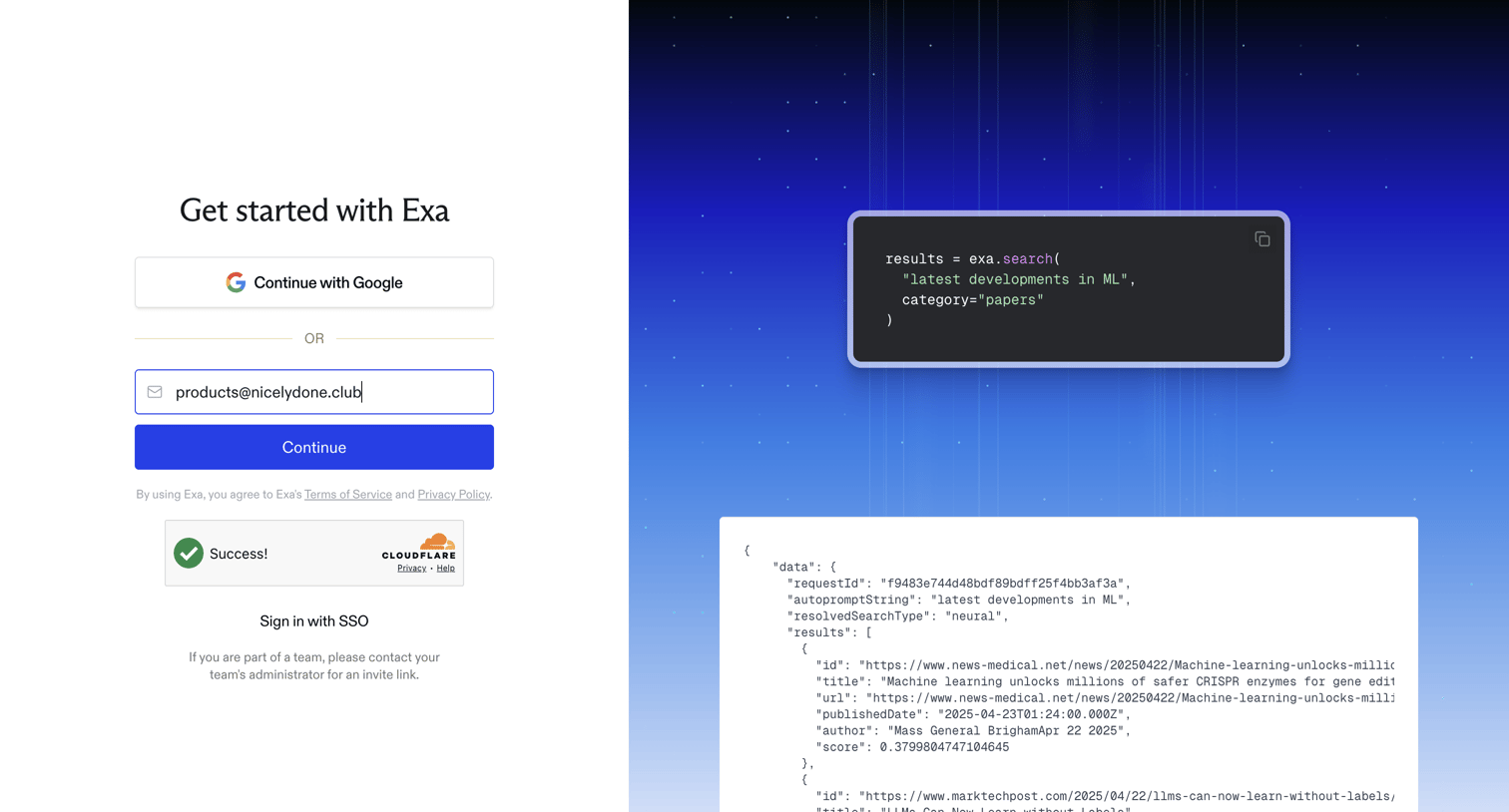Screen dimensions: 1509x812
Task: Click the Cloudflare logo
Action: click(418, 547)
